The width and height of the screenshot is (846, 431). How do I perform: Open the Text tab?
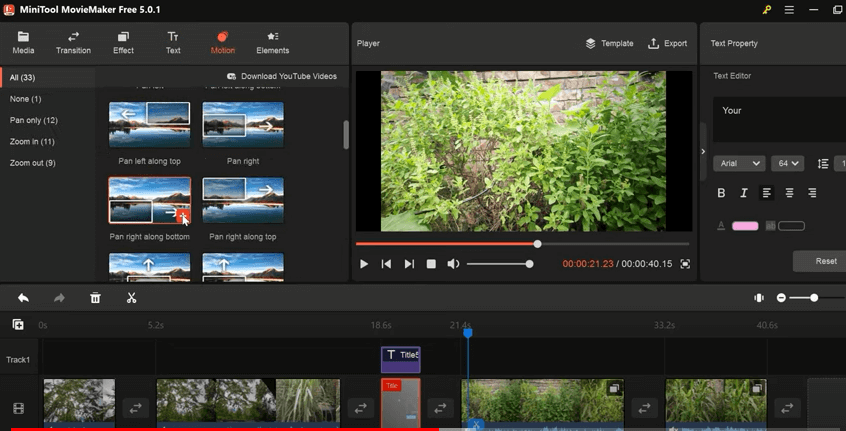click(173, 43)
